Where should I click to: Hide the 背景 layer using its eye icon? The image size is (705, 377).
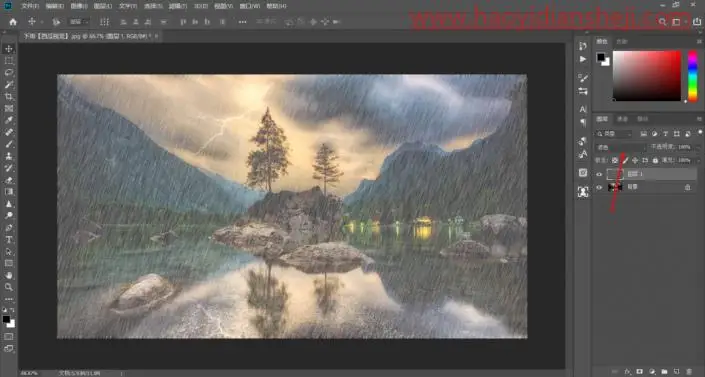click(599, 187)
